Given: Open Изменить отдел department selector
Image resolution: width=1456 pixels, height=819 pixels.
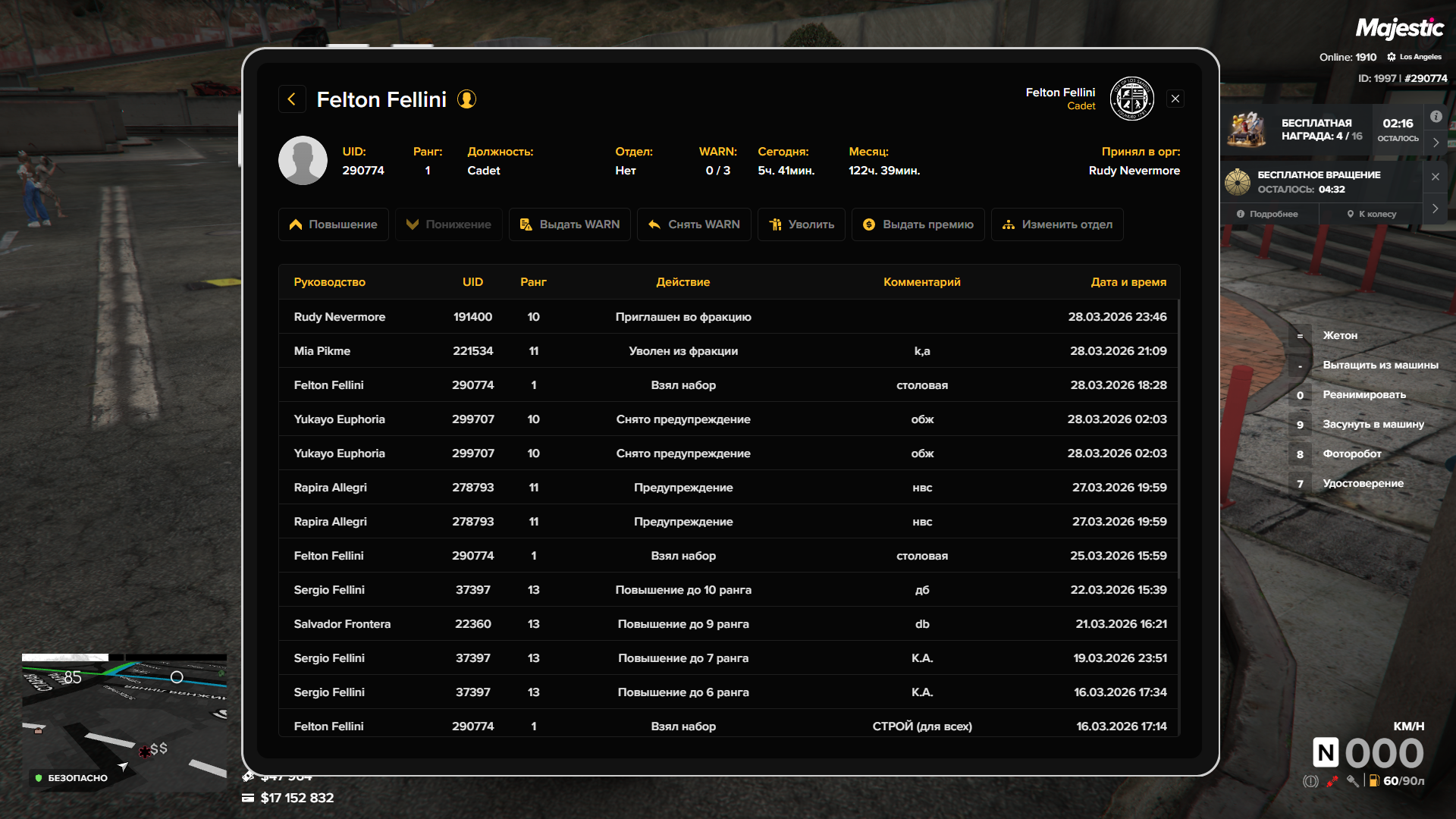Looking at the screenshot, I should click(1056, 224).
